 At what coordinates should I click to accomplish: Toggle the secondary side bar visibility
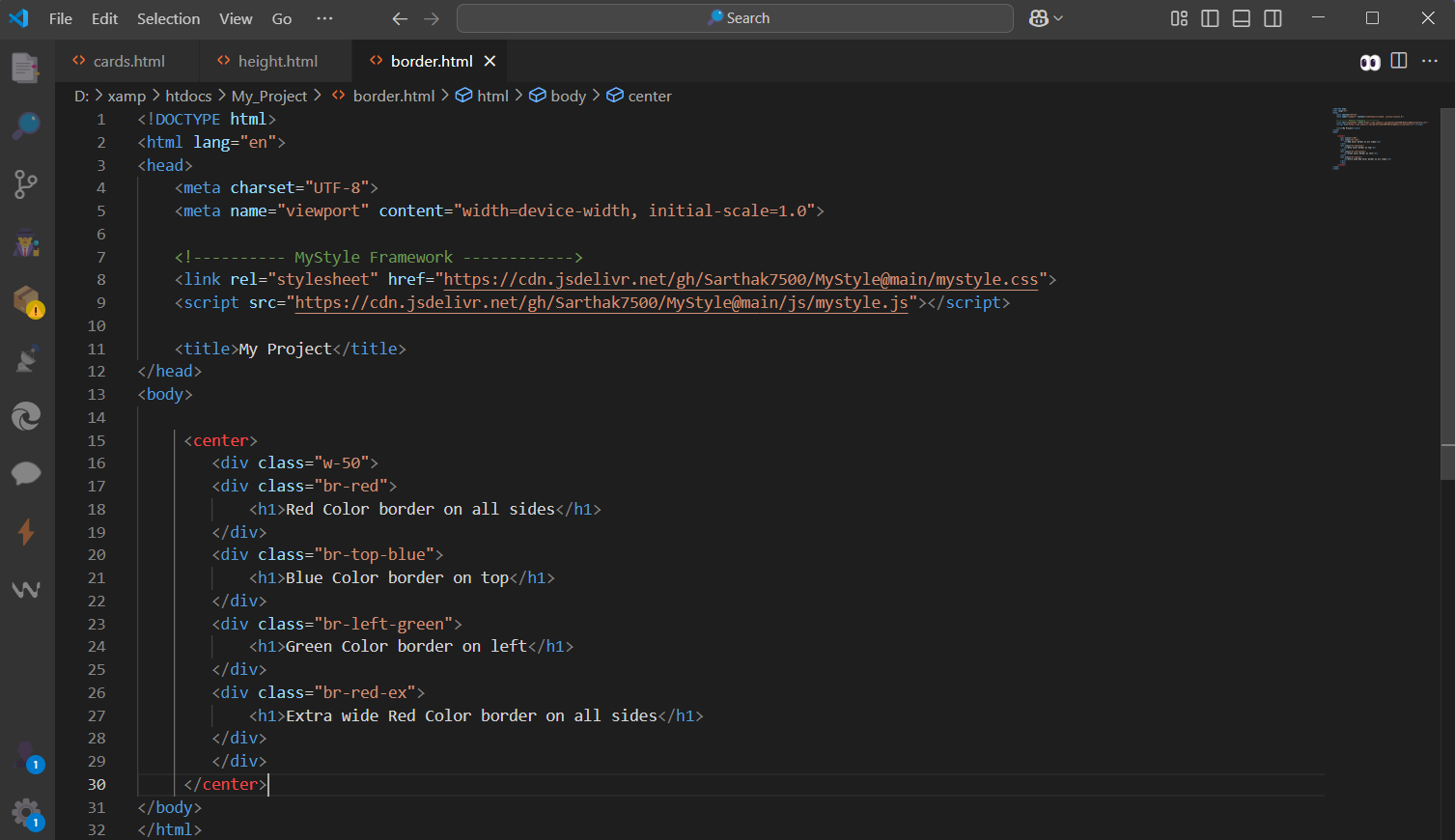1273,18
